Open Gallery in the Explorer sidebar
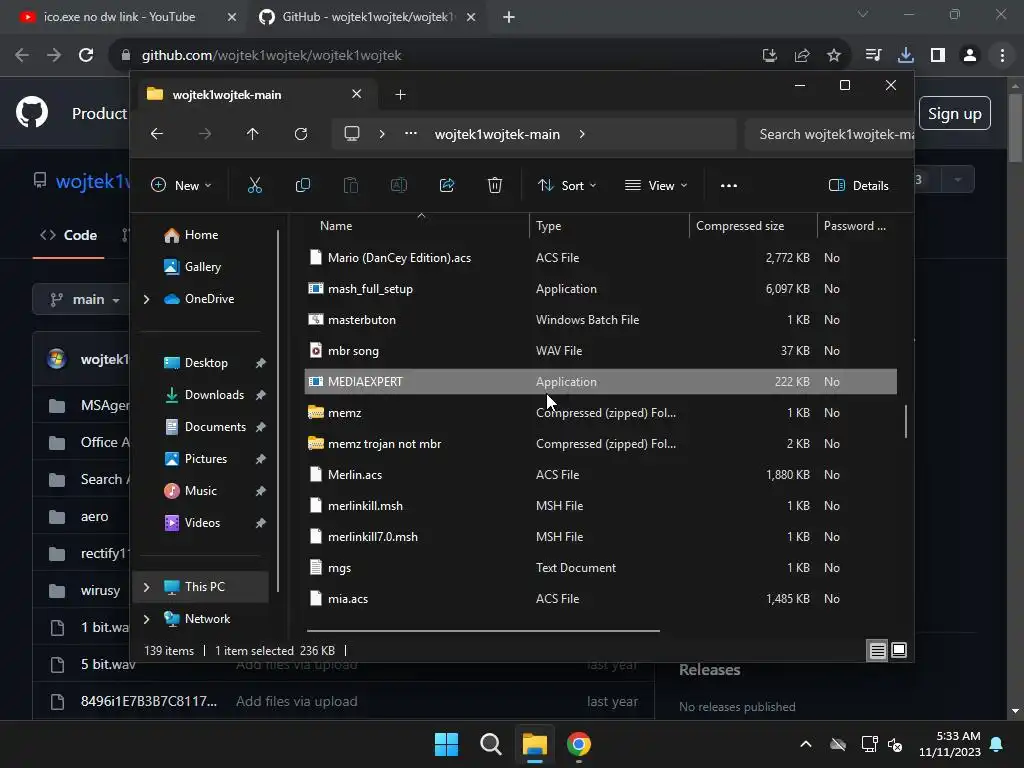Image resolution: width=1024 pixels, height=768 pixels. point(202,266)
